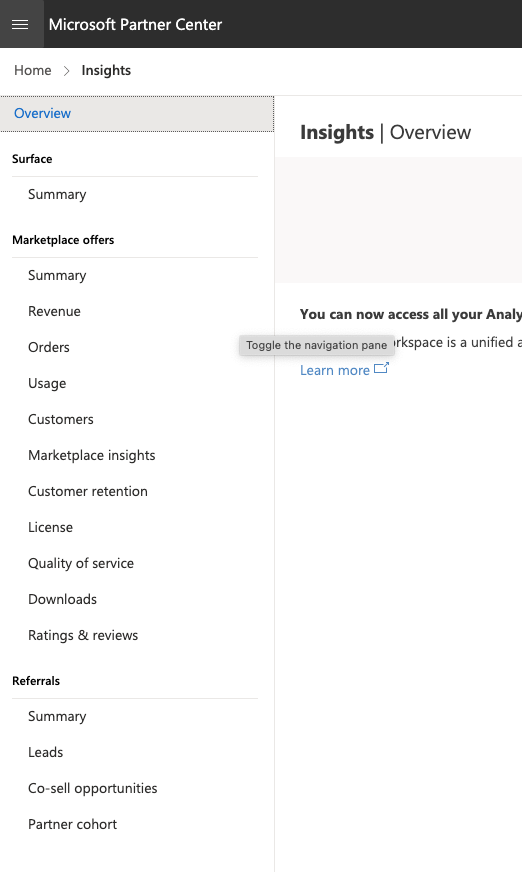
Task: Click the external link icon beside Learn more
Action: 381,369
